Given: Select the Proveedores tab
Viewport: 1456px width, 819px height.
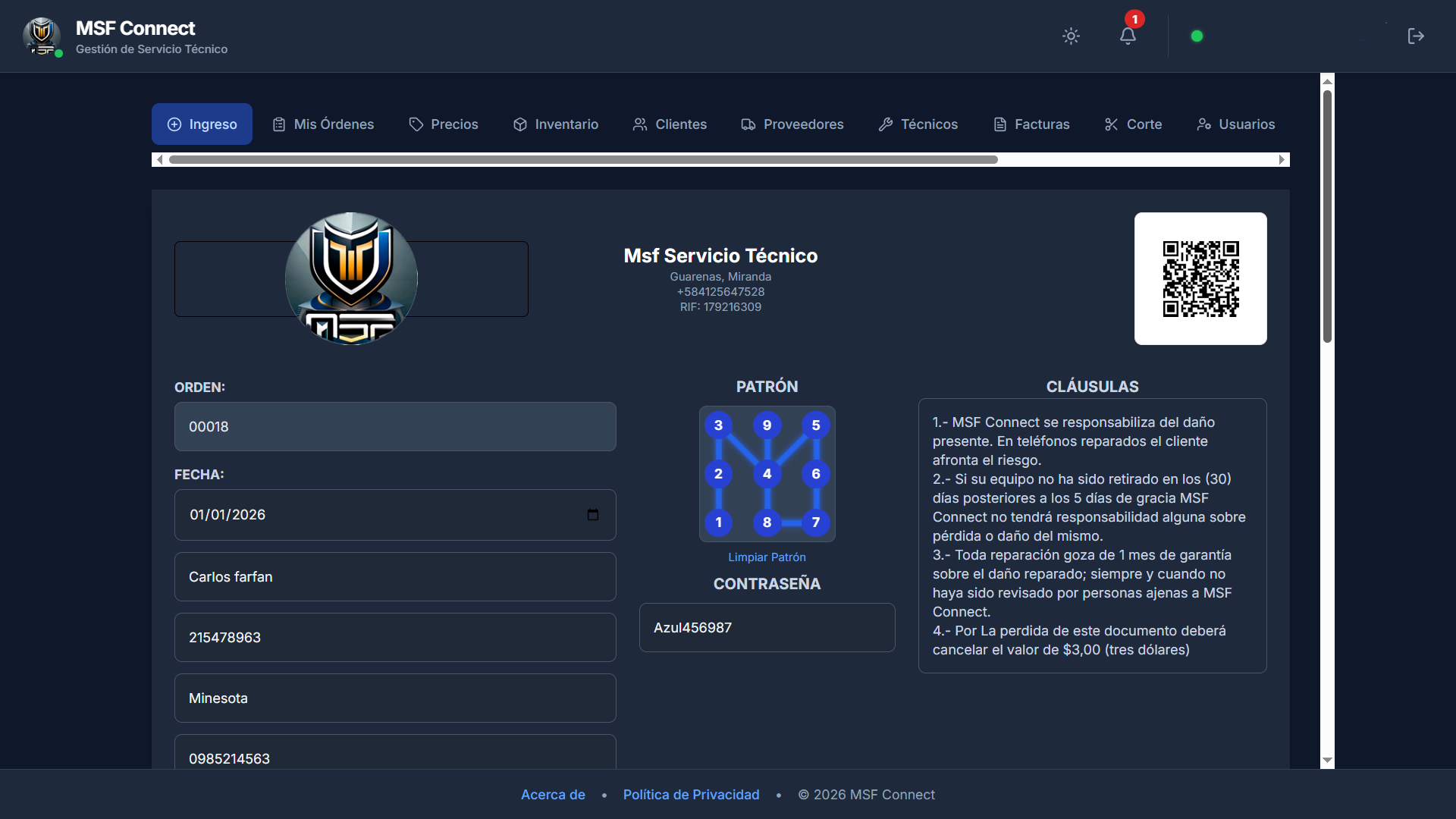Looking at the screenshot, I should 792,124.
